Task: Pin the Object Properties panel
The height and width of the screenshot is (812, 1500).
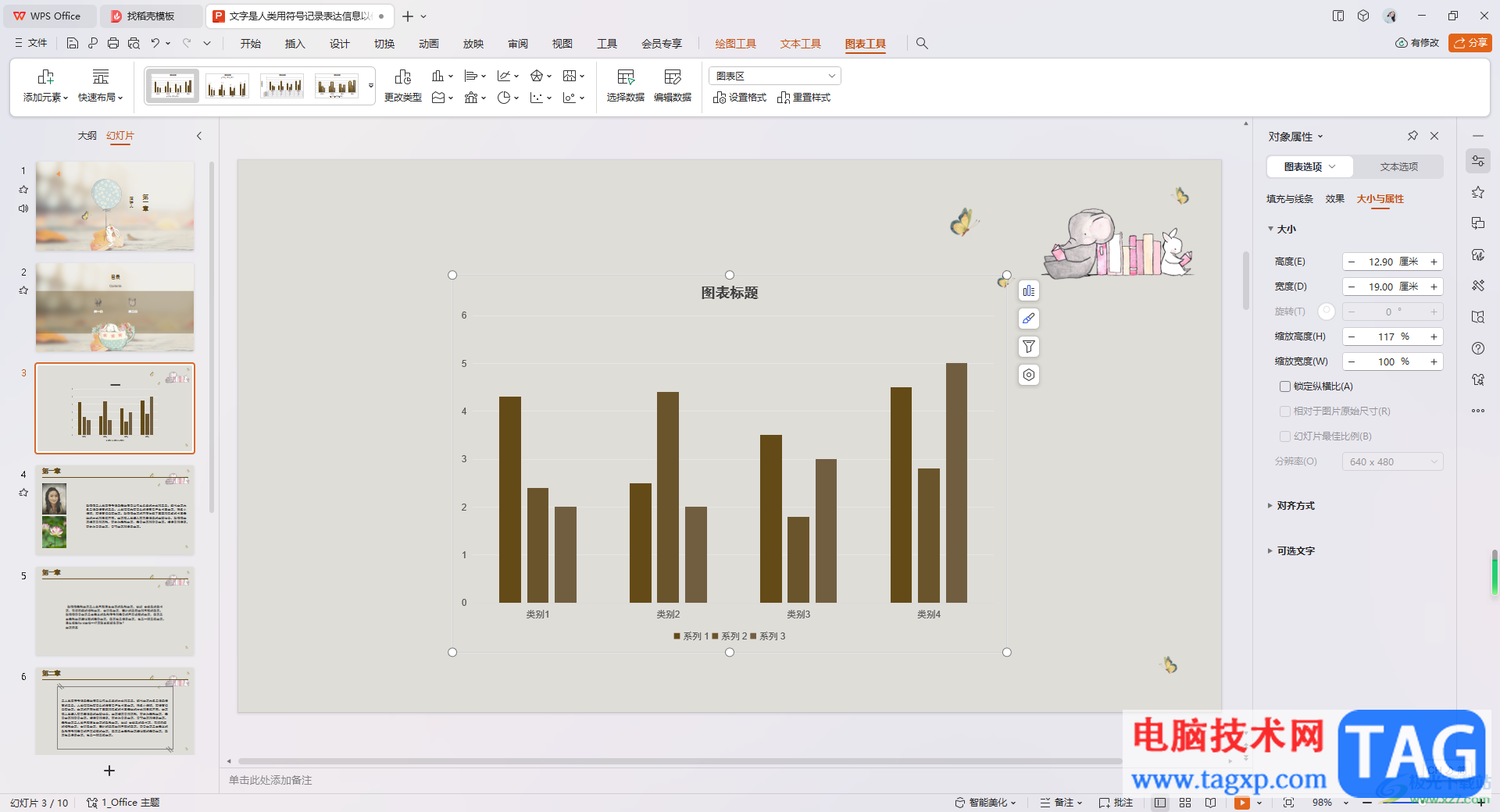Action: [1412, 136]
